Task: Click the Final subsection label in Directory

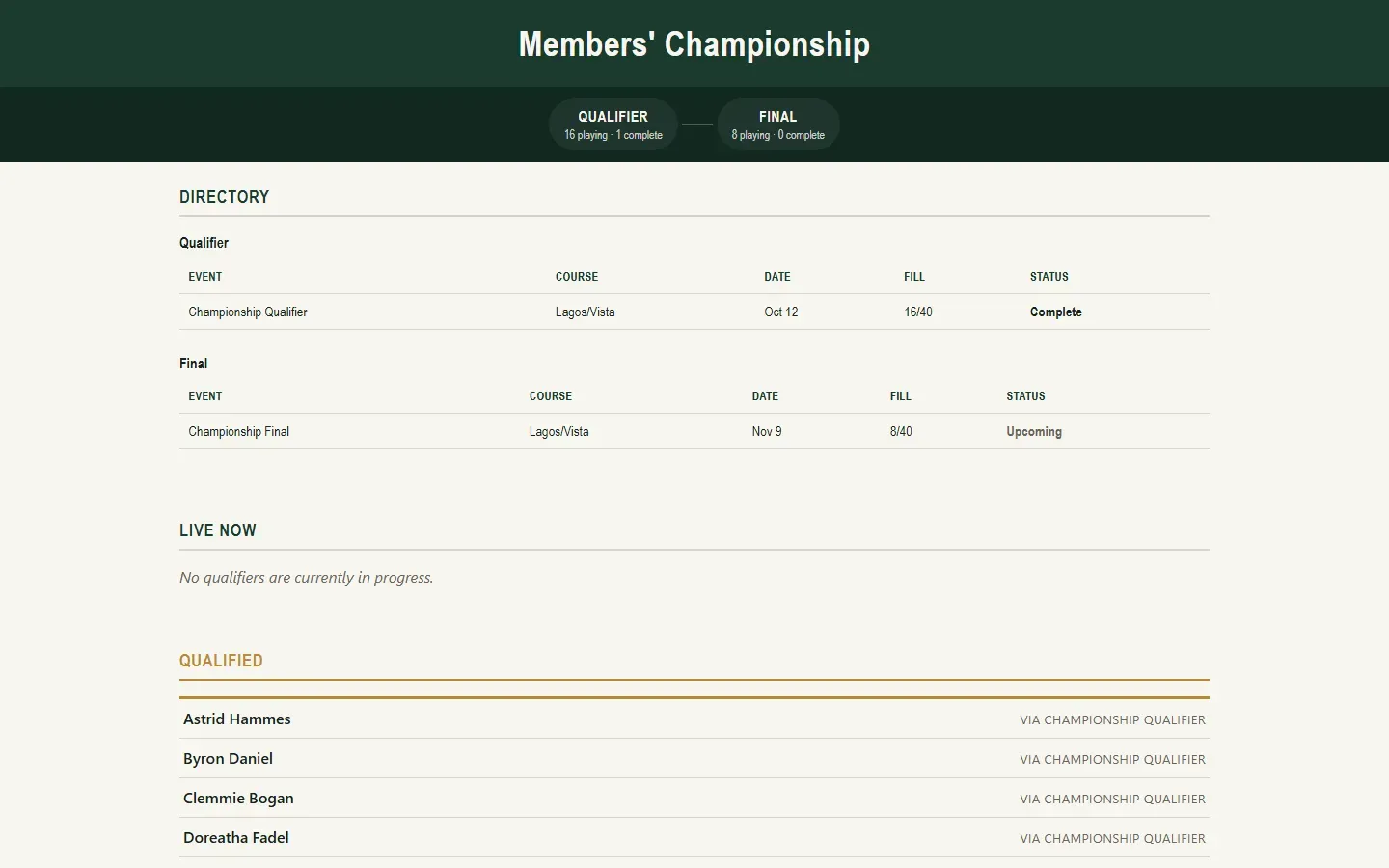Action: pos(194,364)
